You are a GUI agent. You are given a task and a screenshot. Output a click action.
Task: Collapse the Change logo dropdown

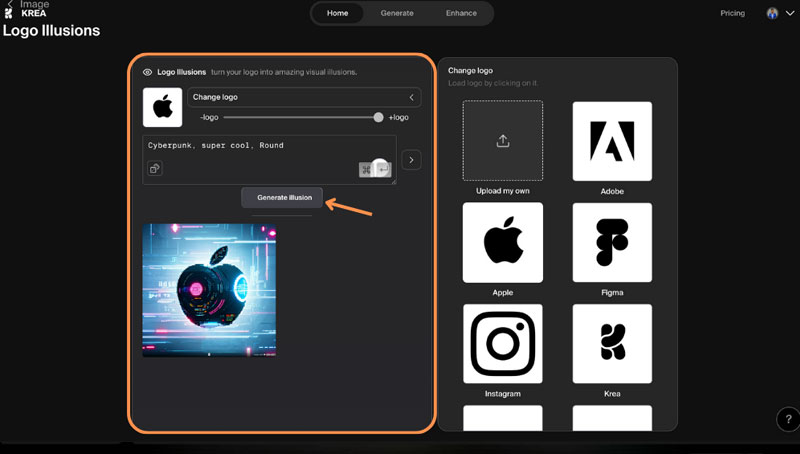pyautogui.click(x=411, y=97)
